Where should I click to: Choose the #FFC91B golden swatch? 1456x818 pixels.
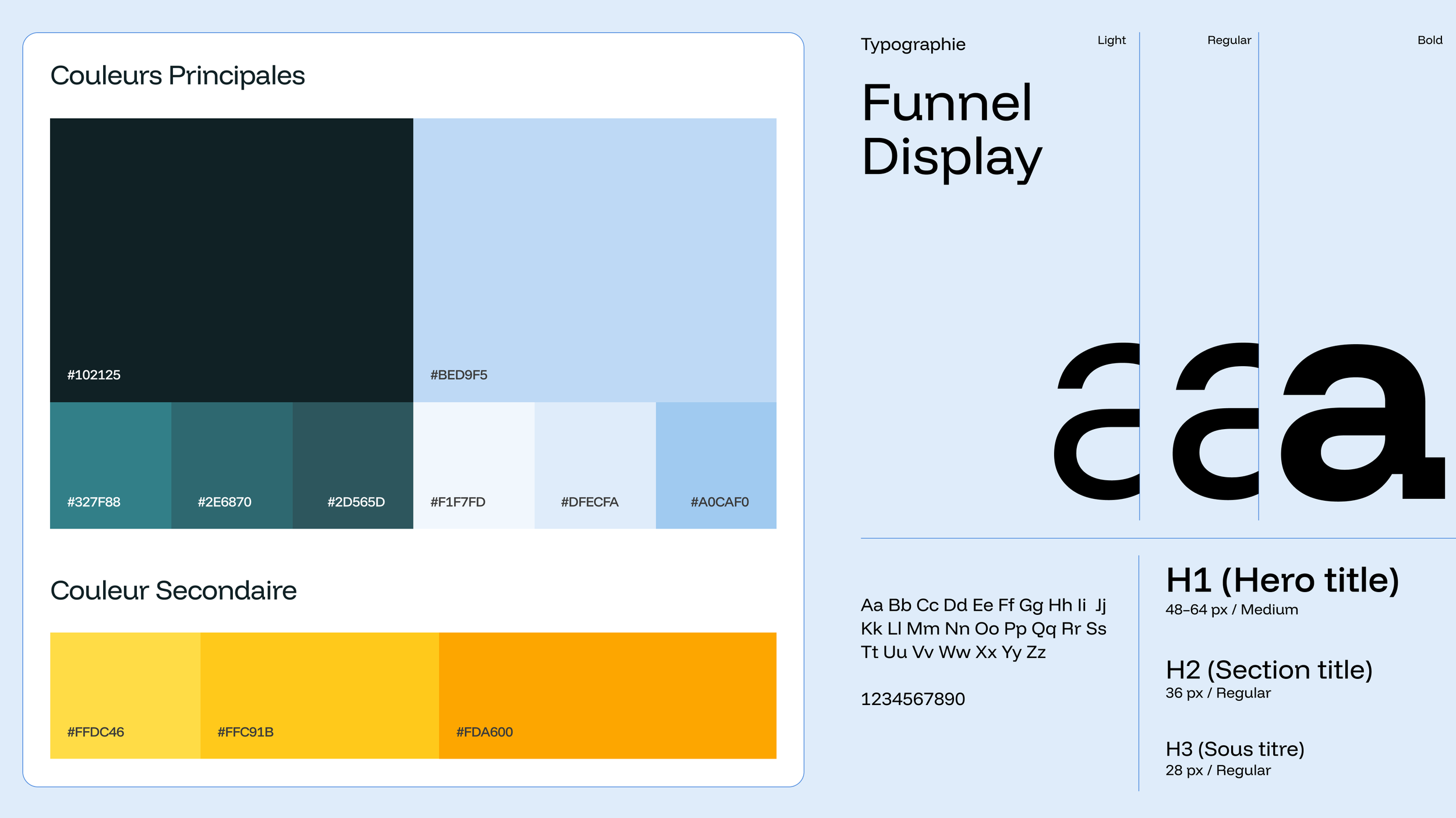319,695
